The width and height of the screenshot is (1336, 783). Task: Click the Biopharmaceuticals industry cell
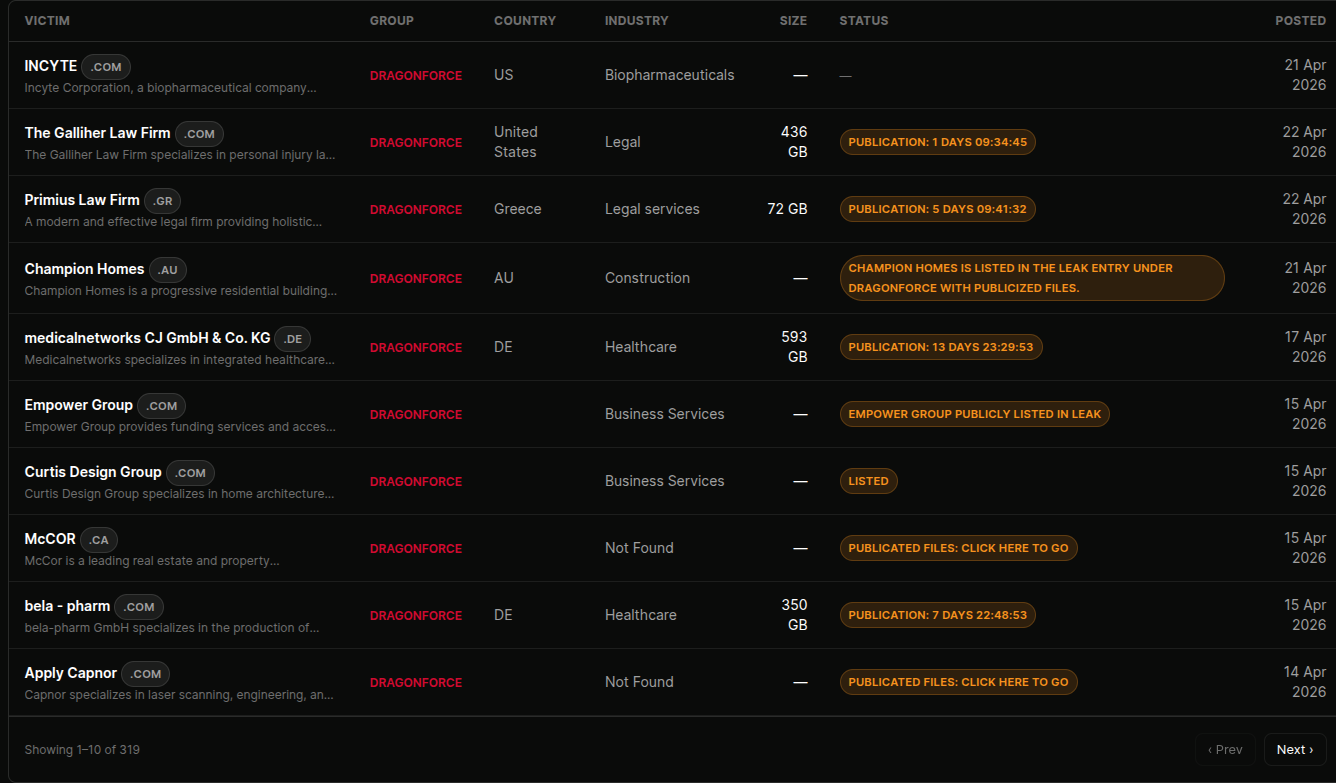point(670,75)
